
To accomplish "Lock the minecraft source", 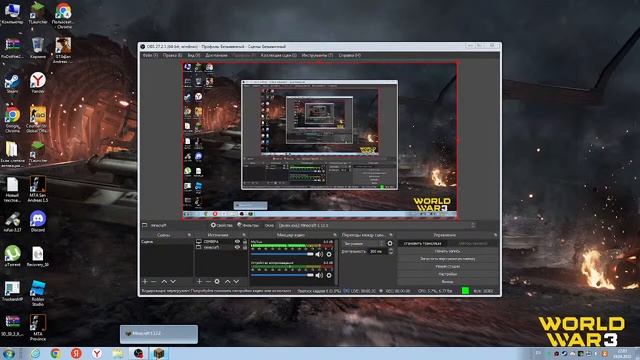I will pos(245,247).
